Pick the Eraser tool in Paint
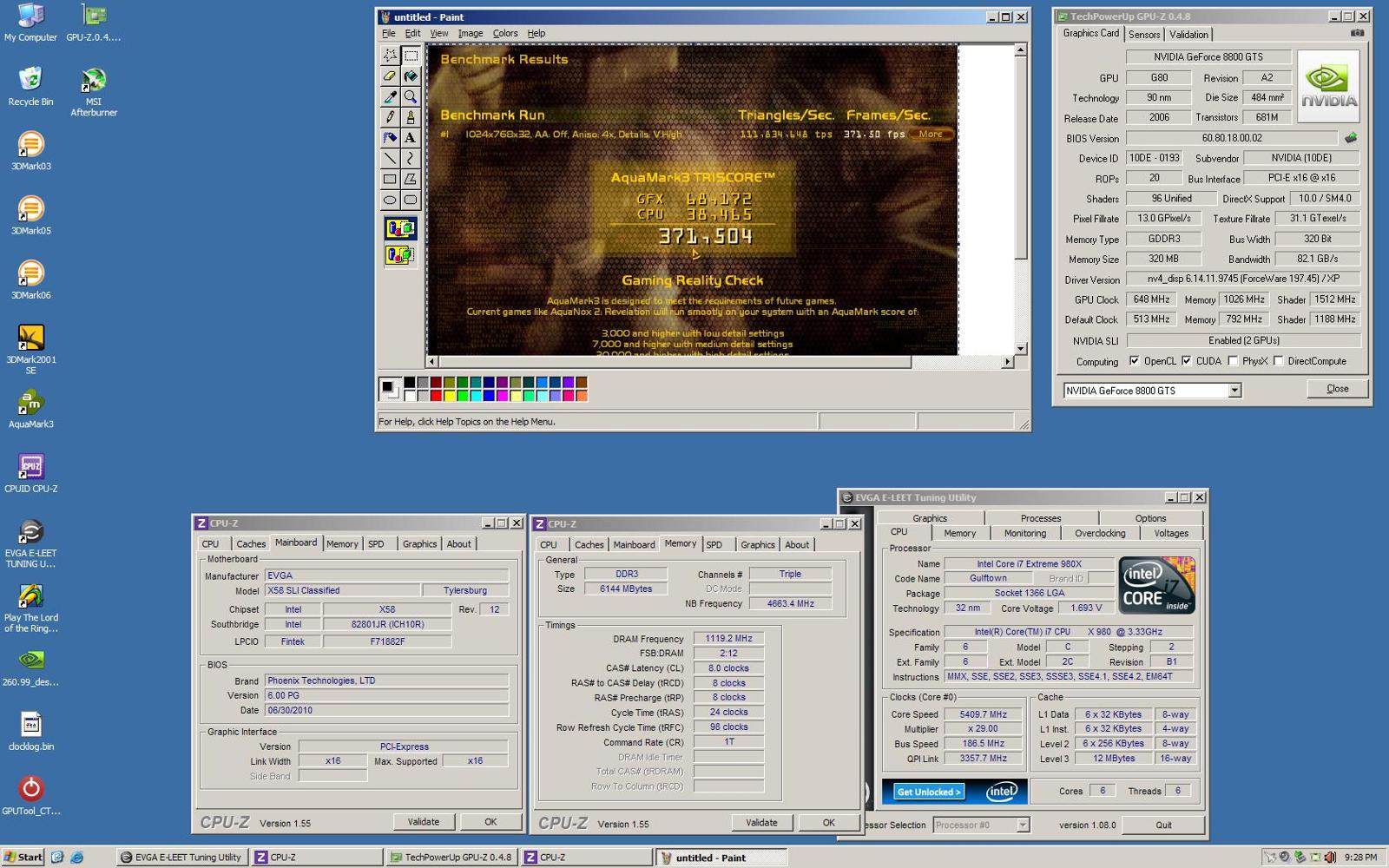 pos(390,76)
